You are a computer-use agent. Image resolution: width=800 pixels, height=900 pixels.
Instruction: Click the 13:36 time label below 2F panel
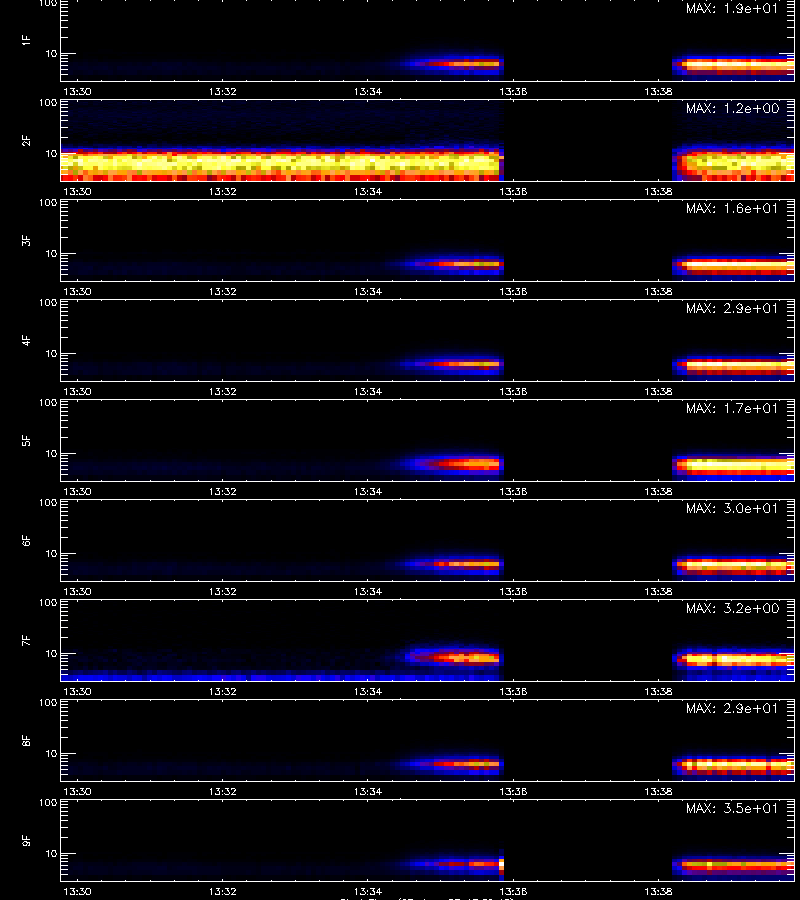coord(513,191)
